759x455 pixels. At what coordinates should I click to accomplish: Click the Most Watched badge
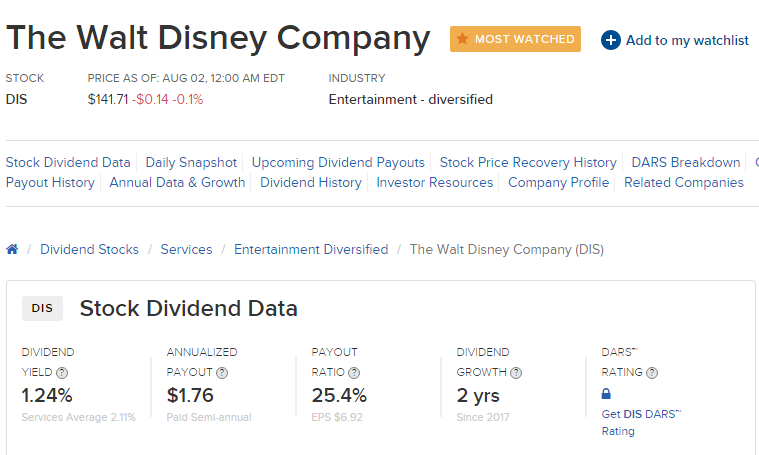[515, 39]
